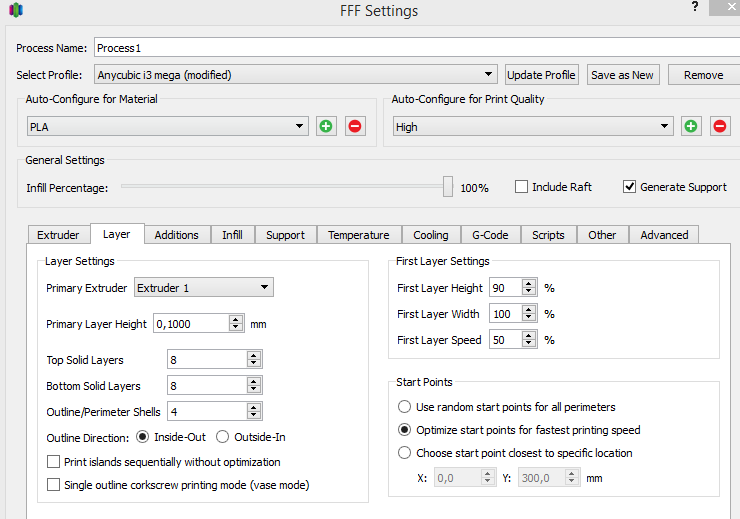The height and width of the screenshot is (519, 740).
Task: Expand the Primary Extruder dropdown
Action: [x=264, y=288]
